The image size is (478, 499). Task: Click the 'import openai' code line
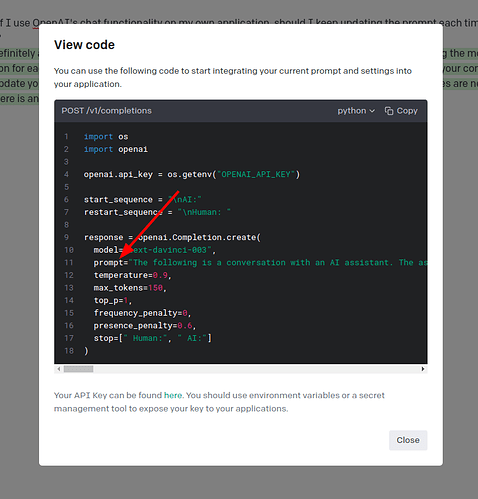tap(116, 149)
